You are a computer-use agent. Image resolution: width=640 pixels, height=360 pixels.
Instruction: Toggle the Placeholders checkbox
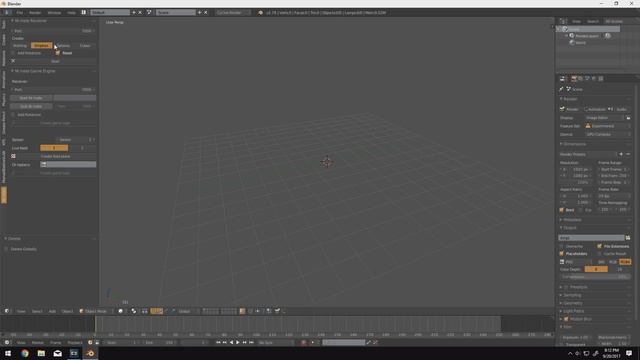(x=562, y=253)
